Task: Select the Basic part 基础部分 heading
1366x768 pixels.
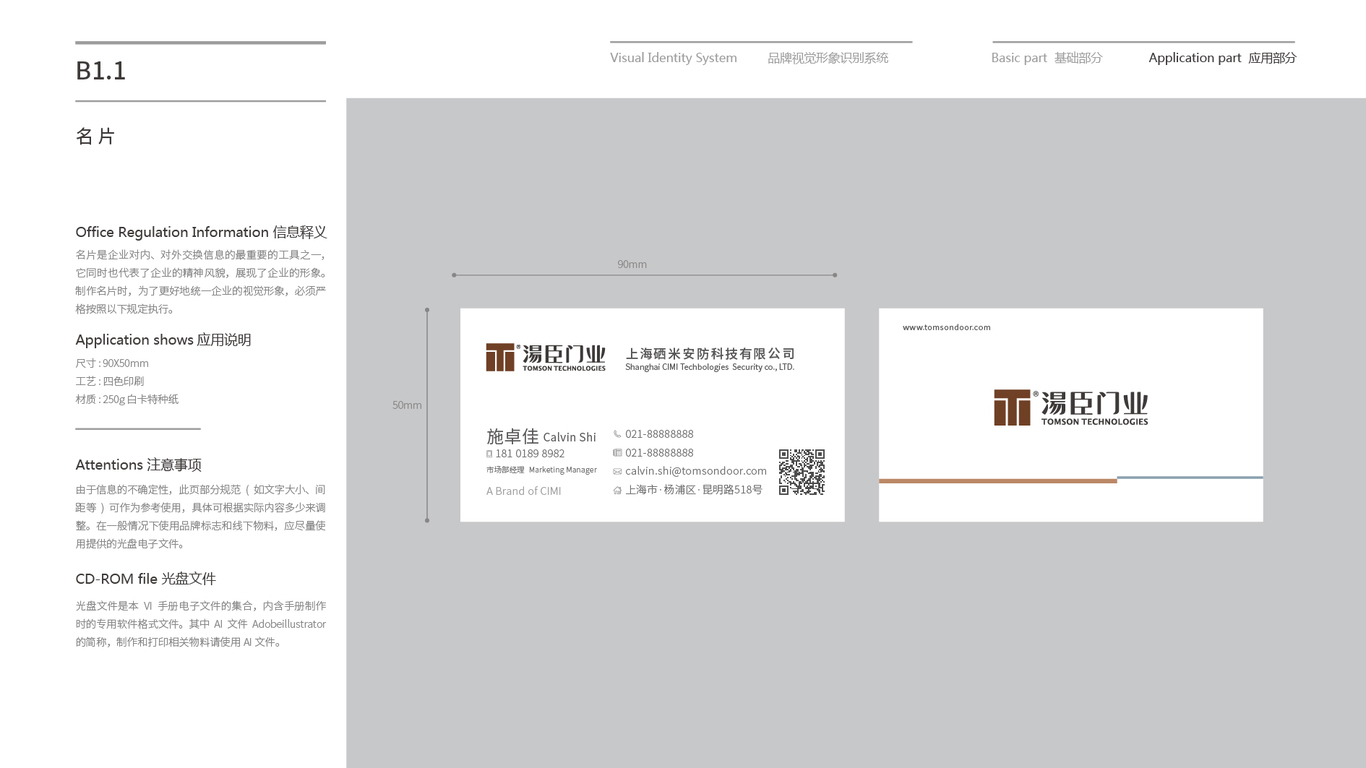Action: tap(1047, 58)
